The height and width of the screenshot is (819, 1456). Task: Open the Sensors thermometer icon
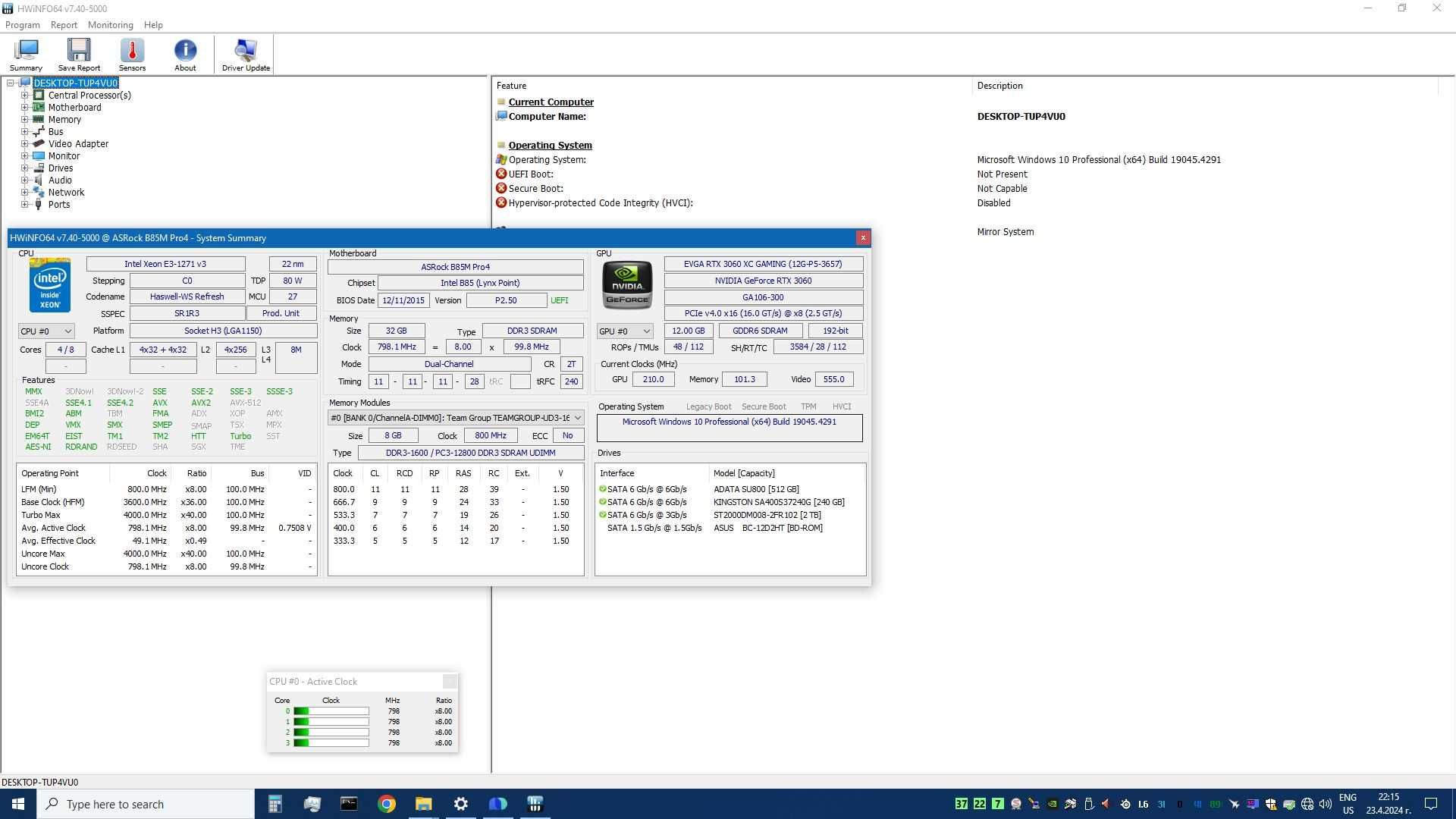click(x=132, y=55)
